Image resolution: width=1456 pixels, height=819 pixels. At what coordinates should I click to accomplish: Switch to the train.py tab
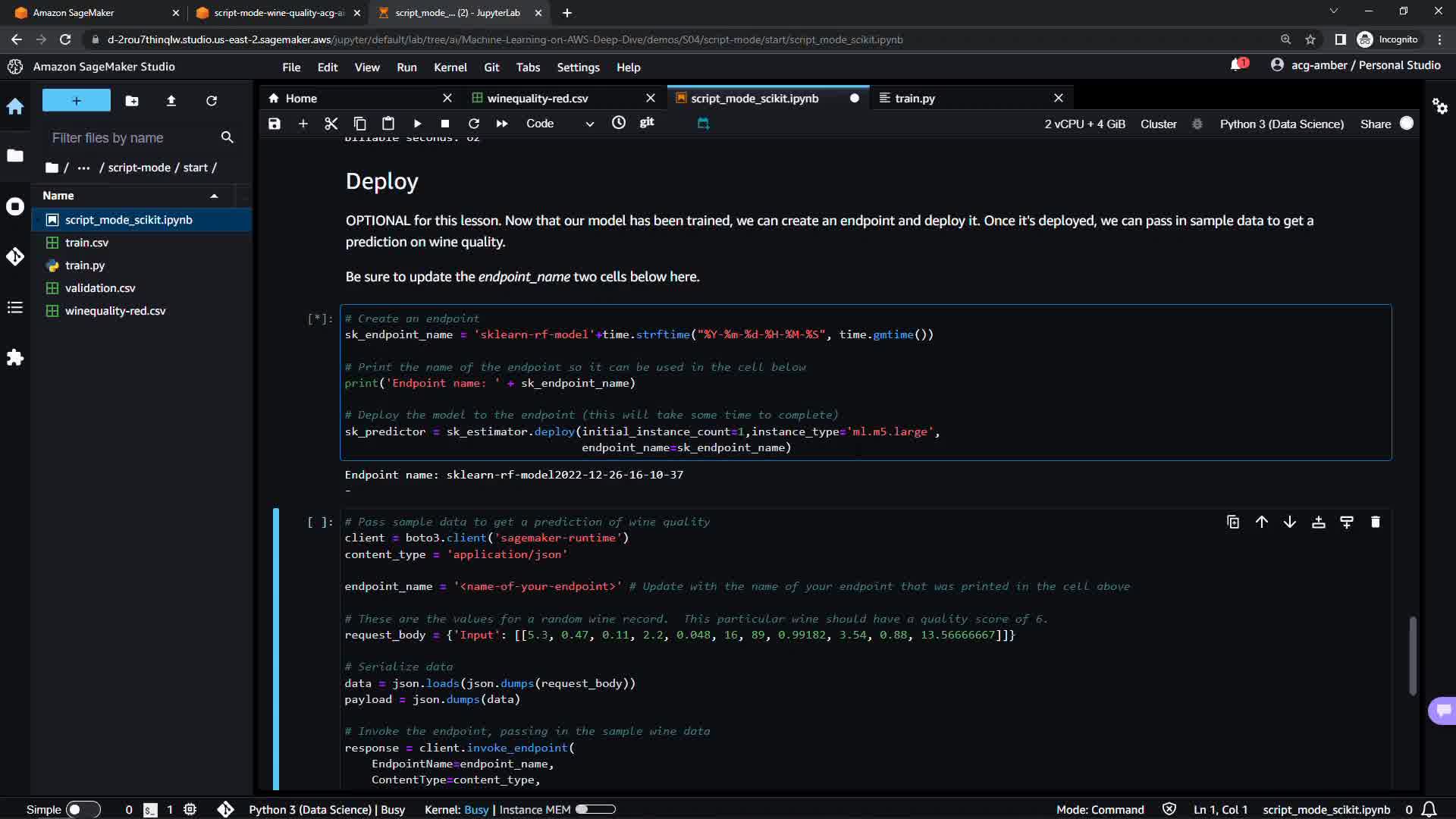[x=915, y=98]
